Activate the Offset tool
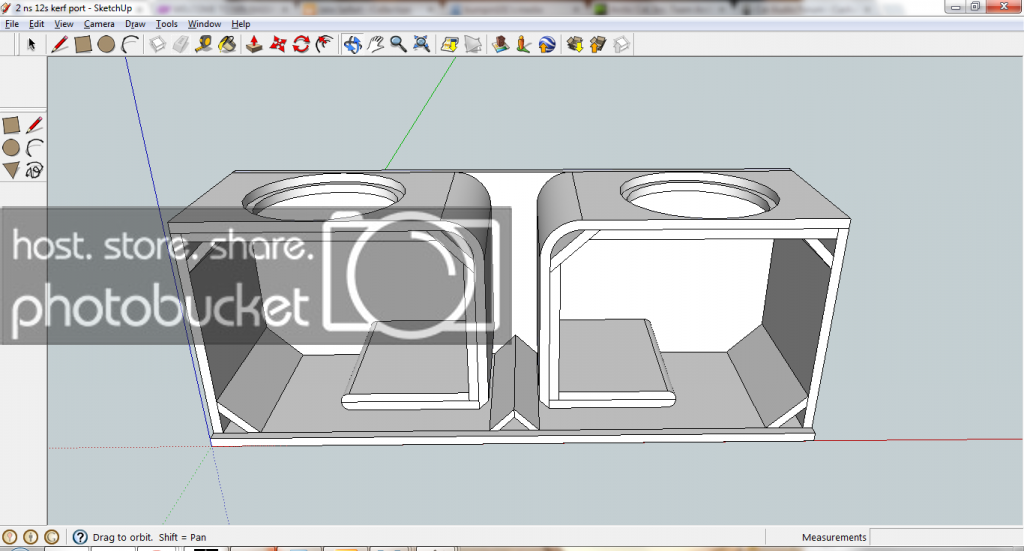 [x=325, y=44]
